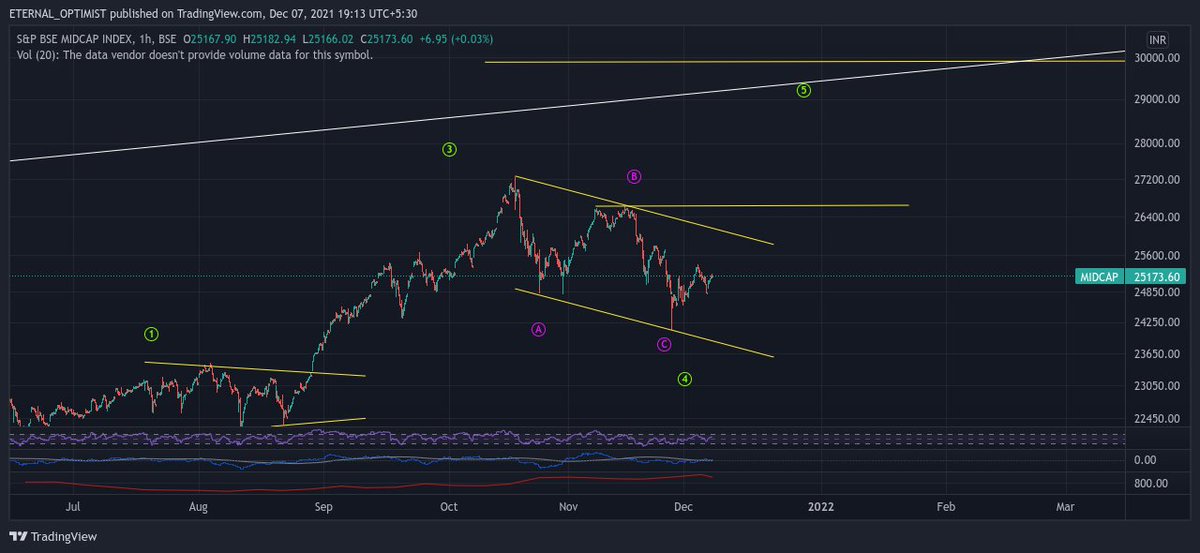Select the green wave 4 marker
The image size is (1200, 553).
click(x=685, y=379)
